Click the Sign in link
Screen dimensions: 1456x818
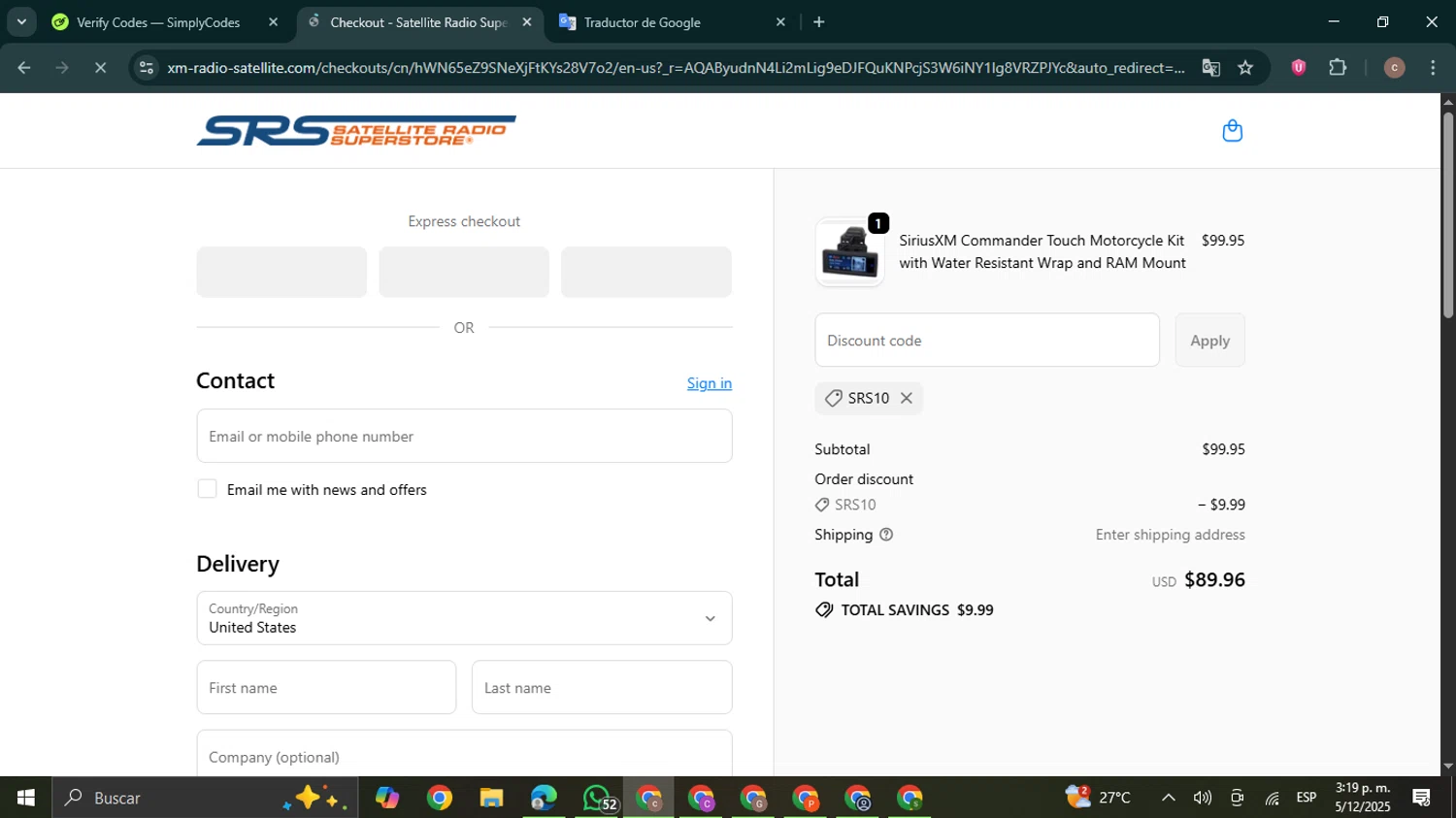point(710,383)
